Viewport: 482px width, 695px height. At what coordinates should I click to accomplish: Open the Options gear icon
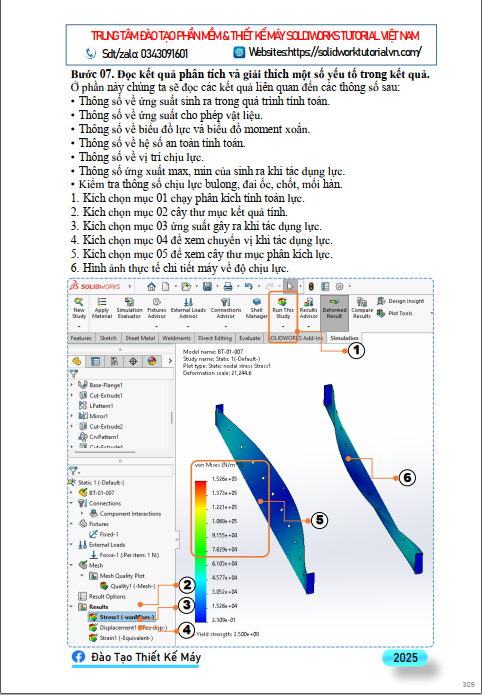340,286
